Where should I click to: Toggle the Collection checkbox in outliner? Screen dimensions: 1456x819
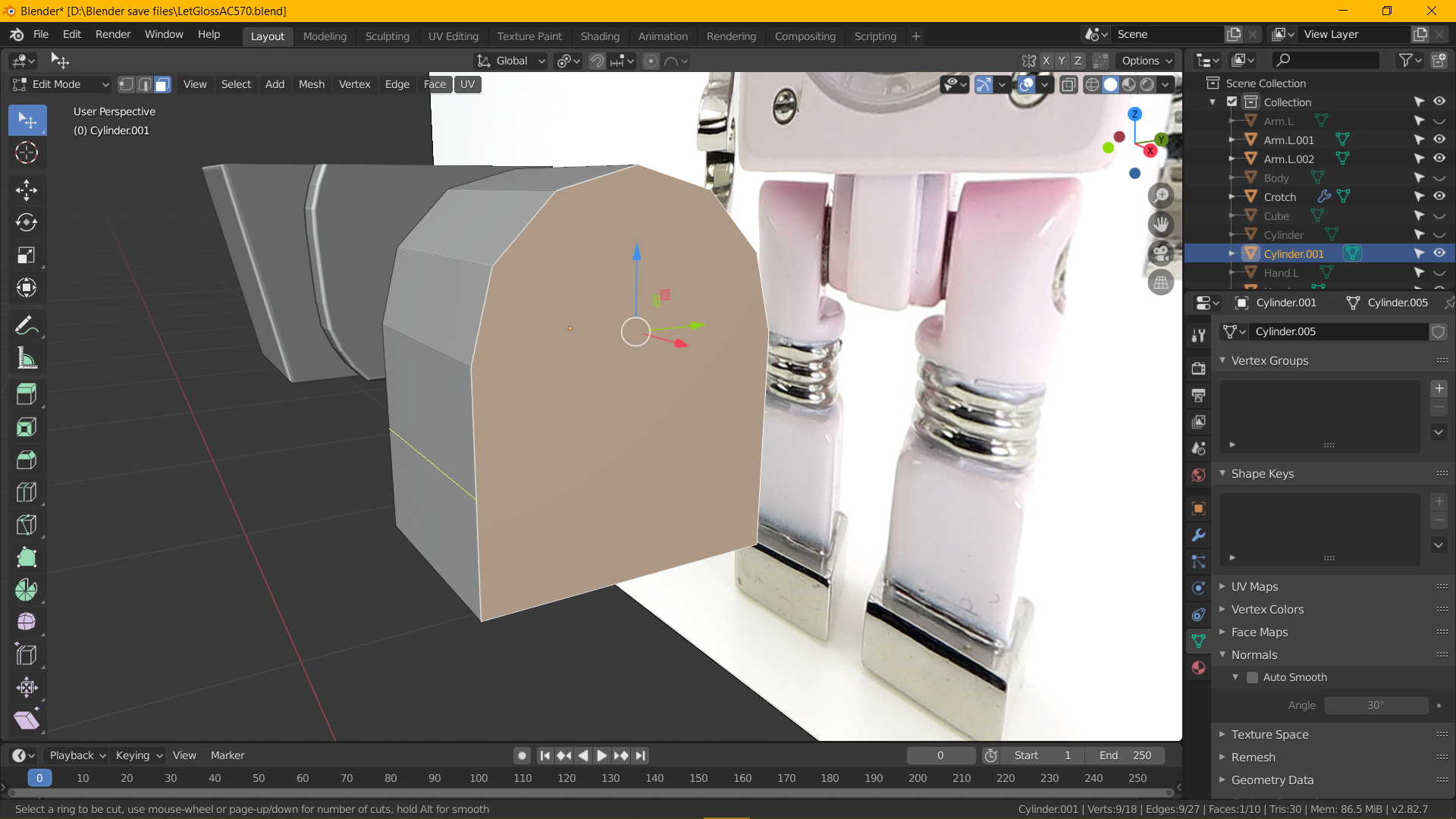1232,102
